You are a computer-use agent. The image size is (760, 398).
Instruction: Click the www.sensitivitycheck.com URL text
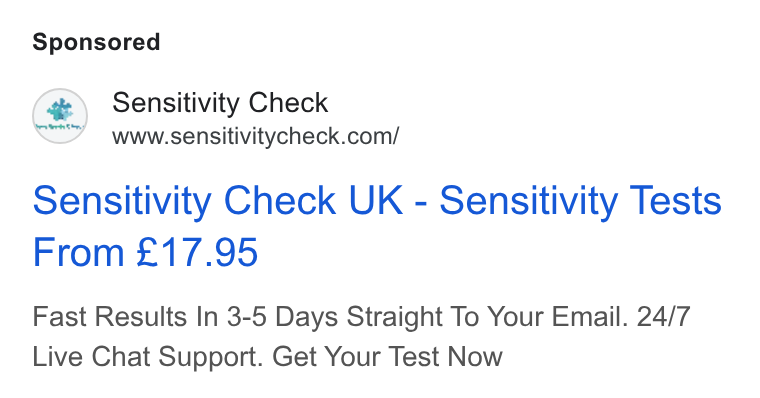[255, 136]
